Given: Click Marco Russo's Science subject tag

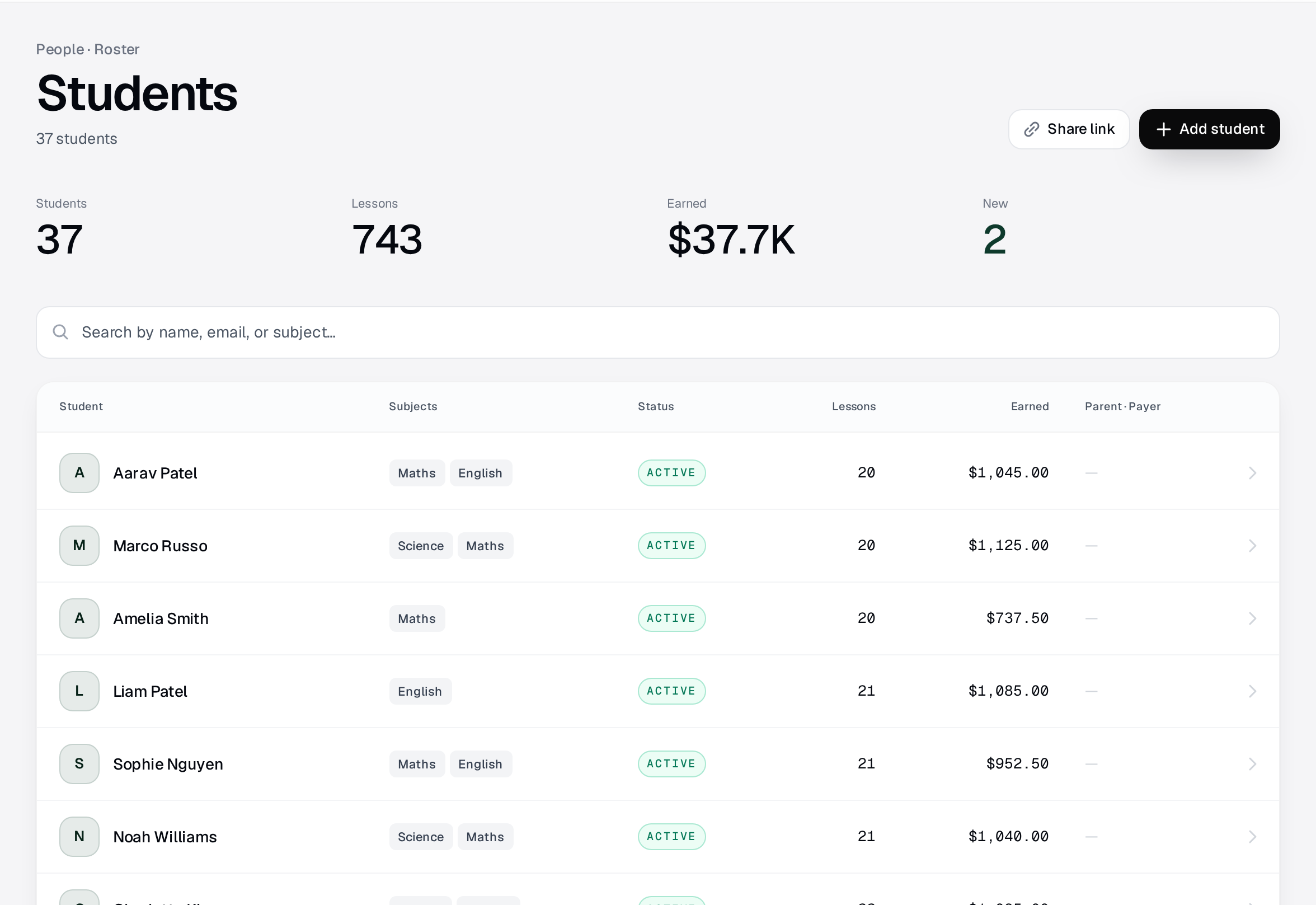Looking at the screenshot, I should click(421, 546).
